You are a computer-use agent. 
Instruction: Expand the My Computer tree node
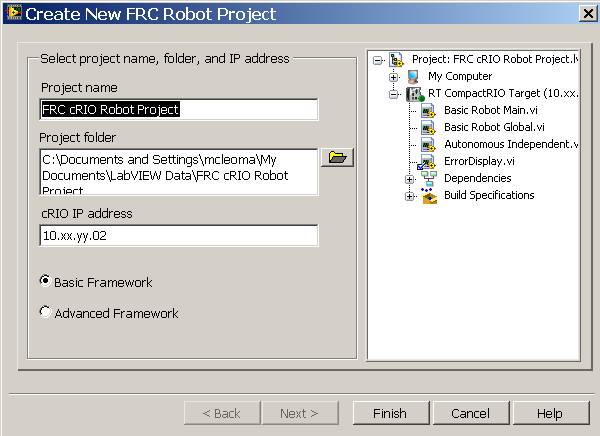[393, 77]
